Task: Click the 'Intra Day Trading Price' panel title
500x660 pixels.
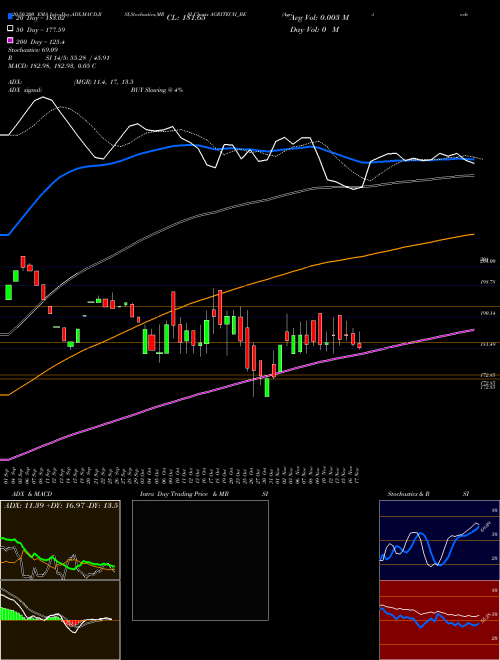Action: coord(174,494)
